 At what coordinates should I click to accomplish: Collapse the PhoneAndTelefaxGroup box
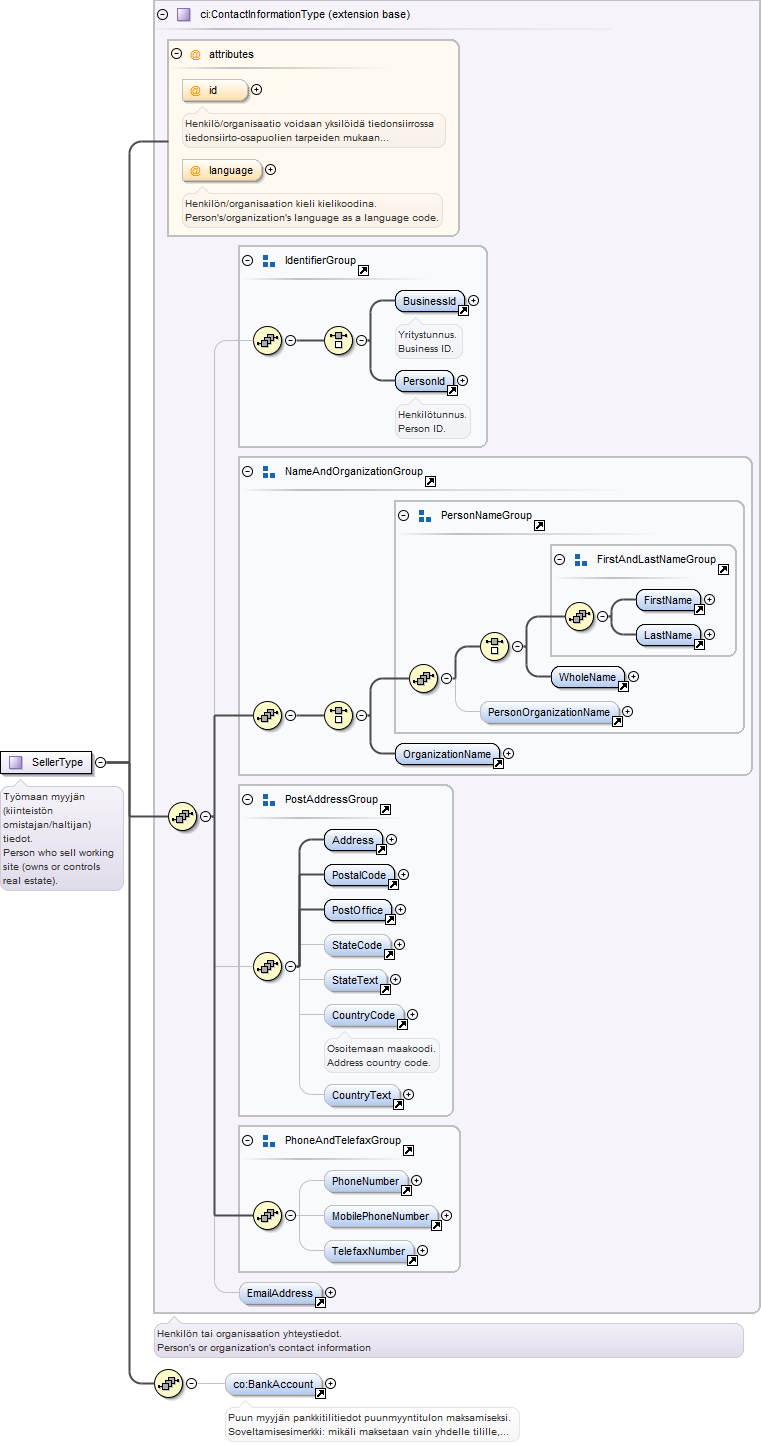248,1140
